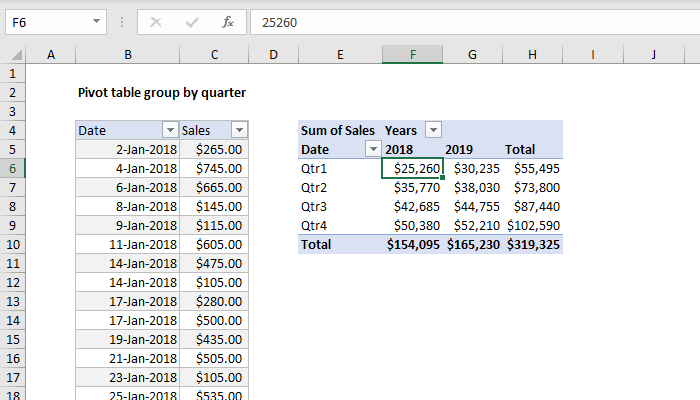Select column D header
The width and height of the screenshot is (700, 400).
(273, 54)
